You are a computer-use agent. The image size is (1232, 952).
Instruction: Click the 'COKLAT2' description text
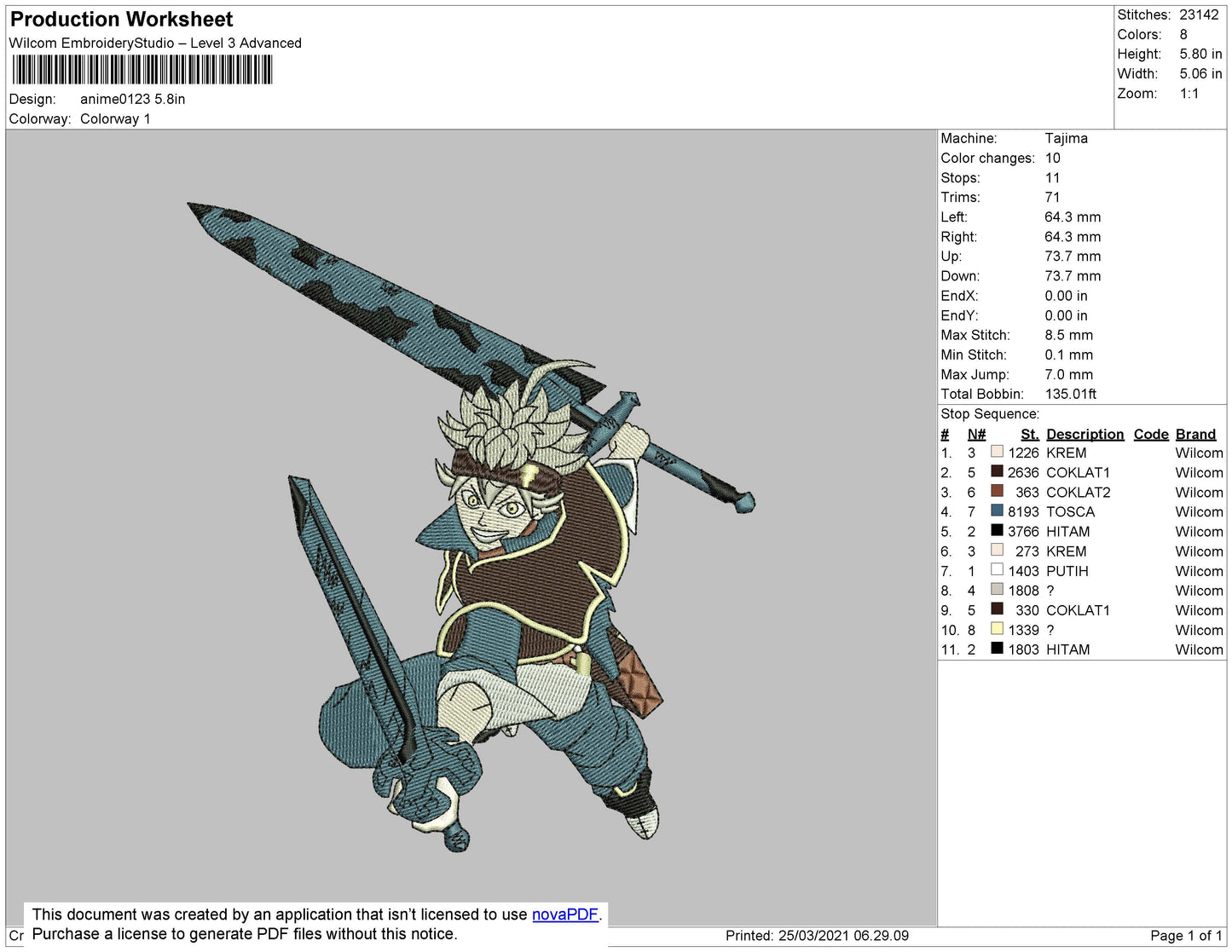tap(1078, 492)
